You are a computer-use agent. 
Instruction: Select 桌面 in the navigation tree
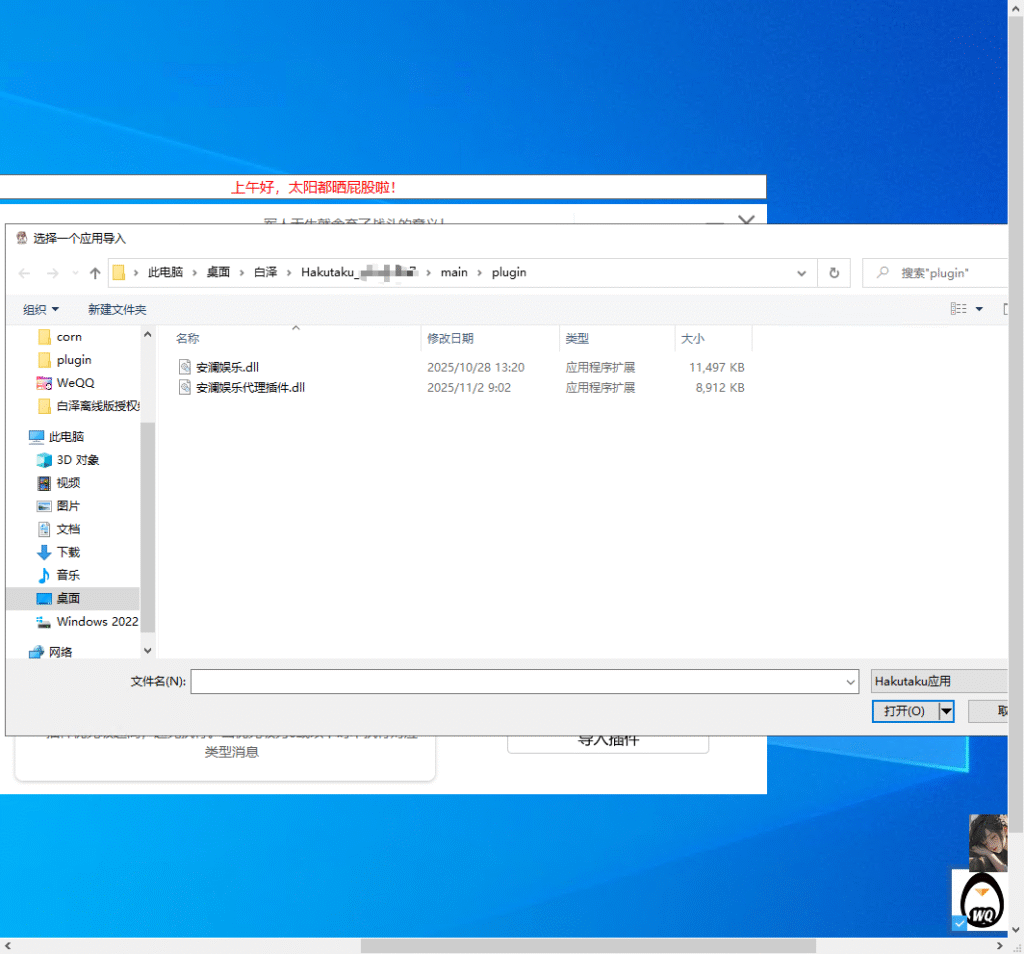68,598
